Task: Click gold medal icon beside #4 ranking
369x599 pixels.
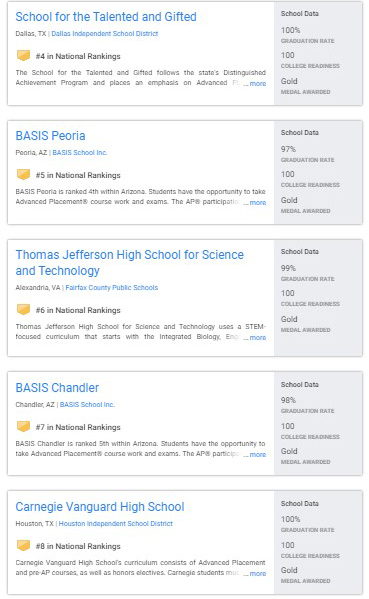Action: pyautogui.click(x=24, y=56)
